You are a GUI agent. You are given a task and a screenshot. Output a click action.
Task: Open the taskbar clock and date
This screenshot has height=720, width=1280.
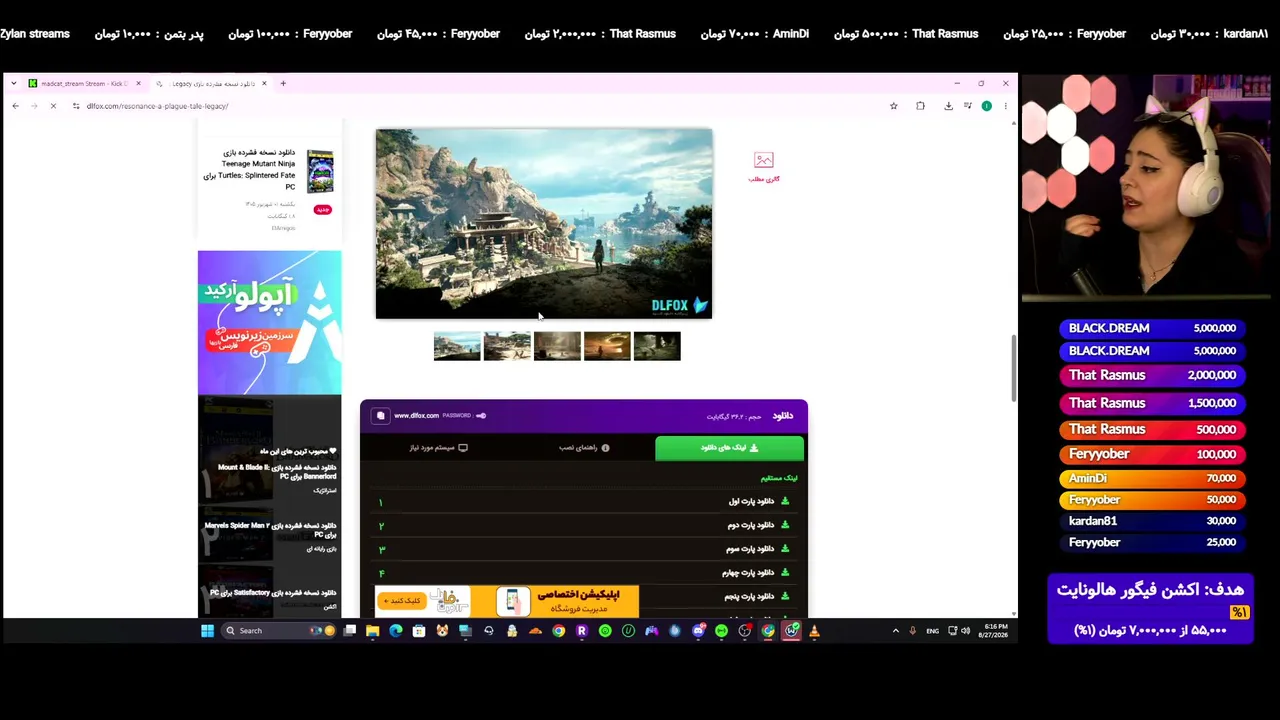click(x=995, y=631)
